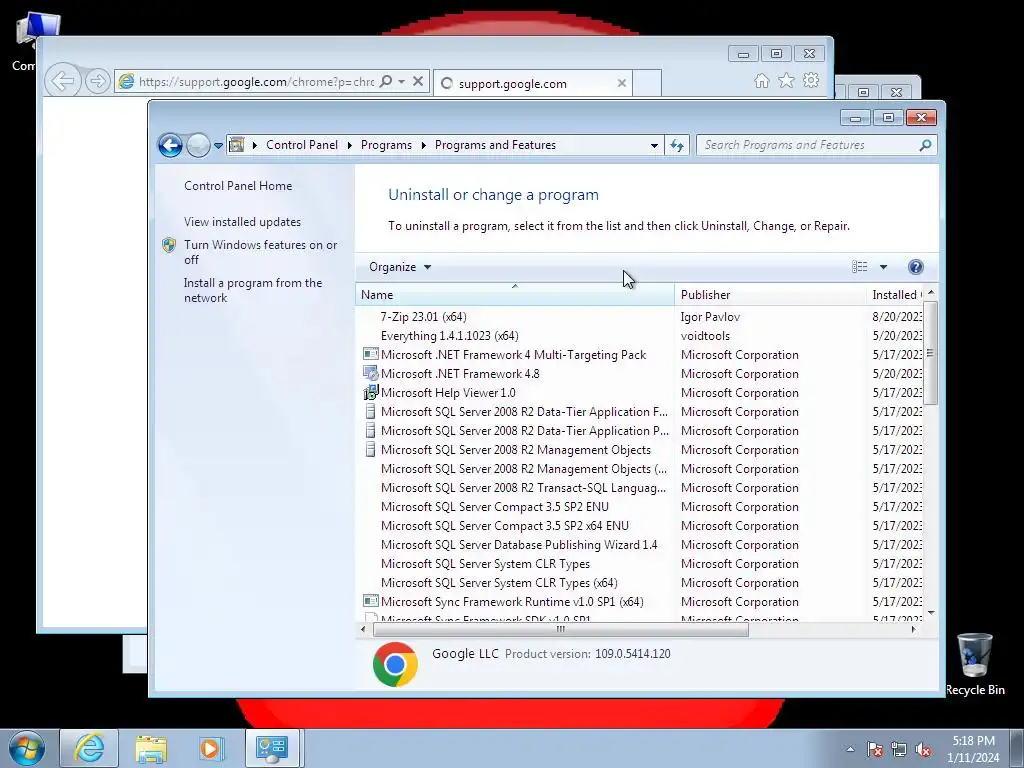Sort by the Publisher column header
Screen dimensions: 1024x768
(770, 295)
